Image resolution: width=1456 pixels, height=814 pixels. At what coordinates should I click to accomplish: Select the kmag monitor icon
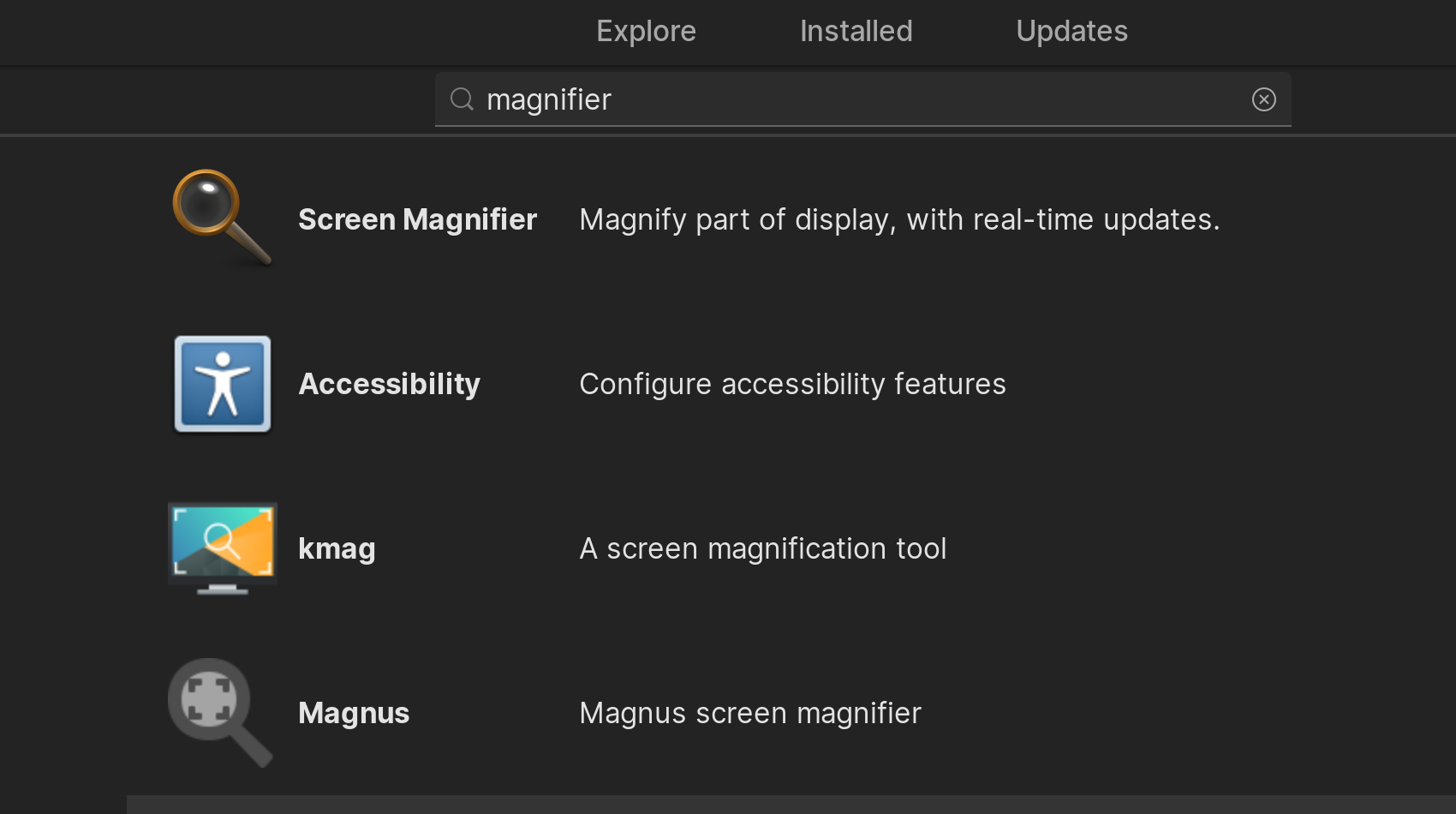(x=223, y=548)
